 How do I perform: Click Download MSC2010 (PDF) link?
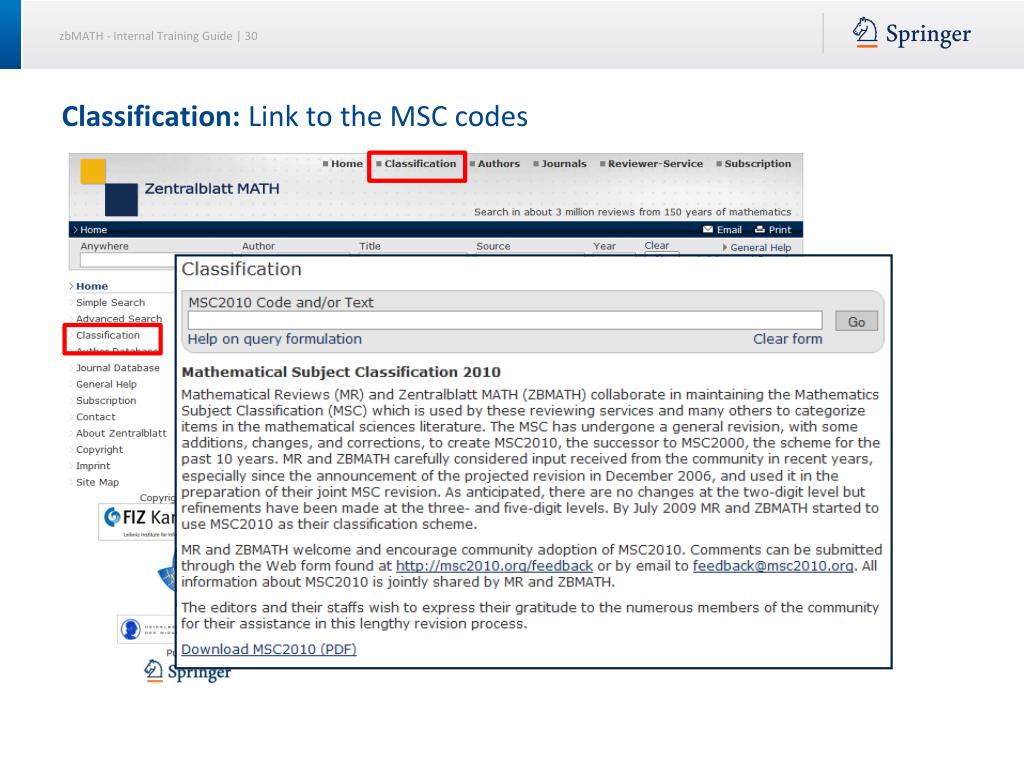[268, 649]
